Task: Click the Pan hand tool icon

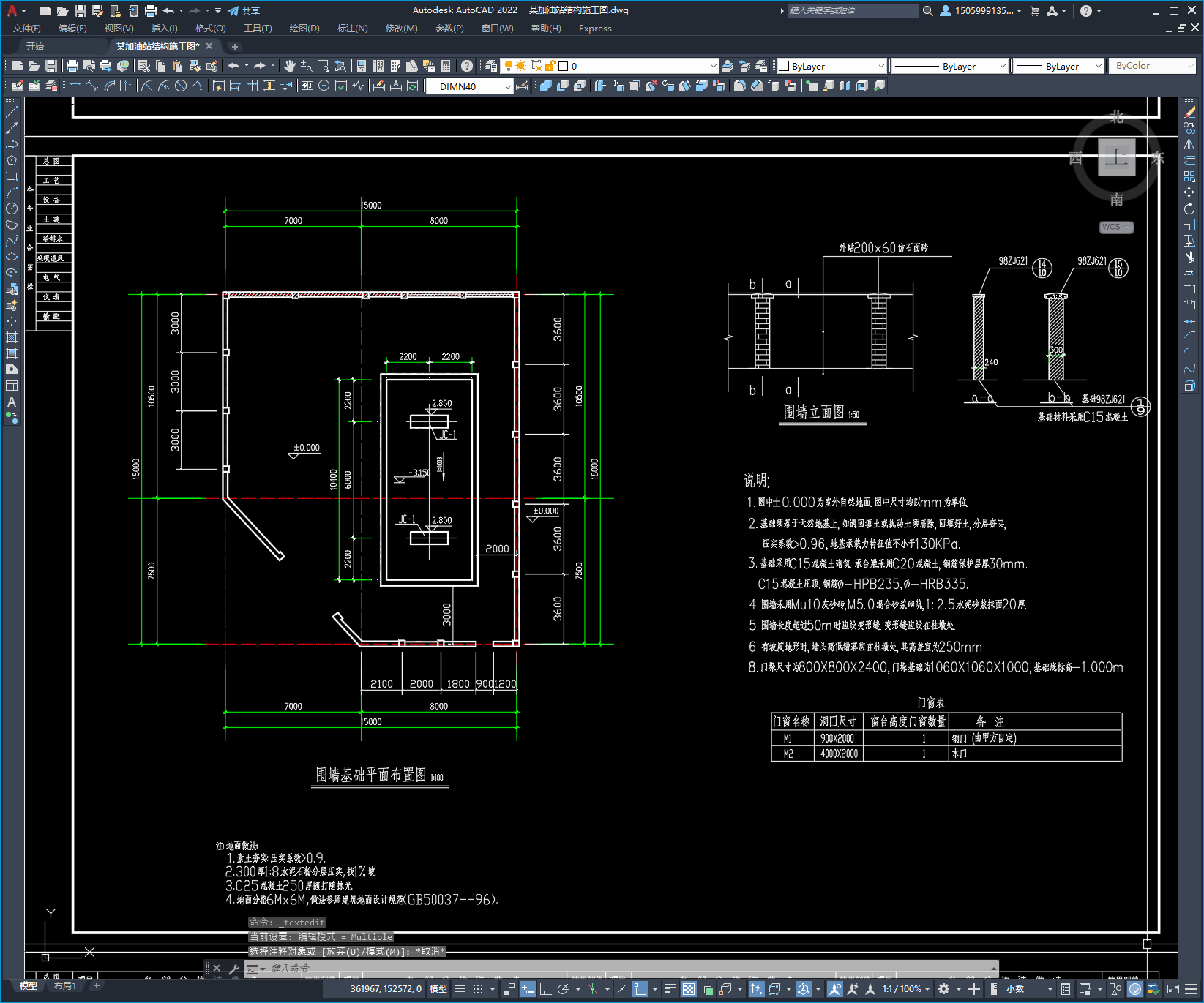Action: 290,66
